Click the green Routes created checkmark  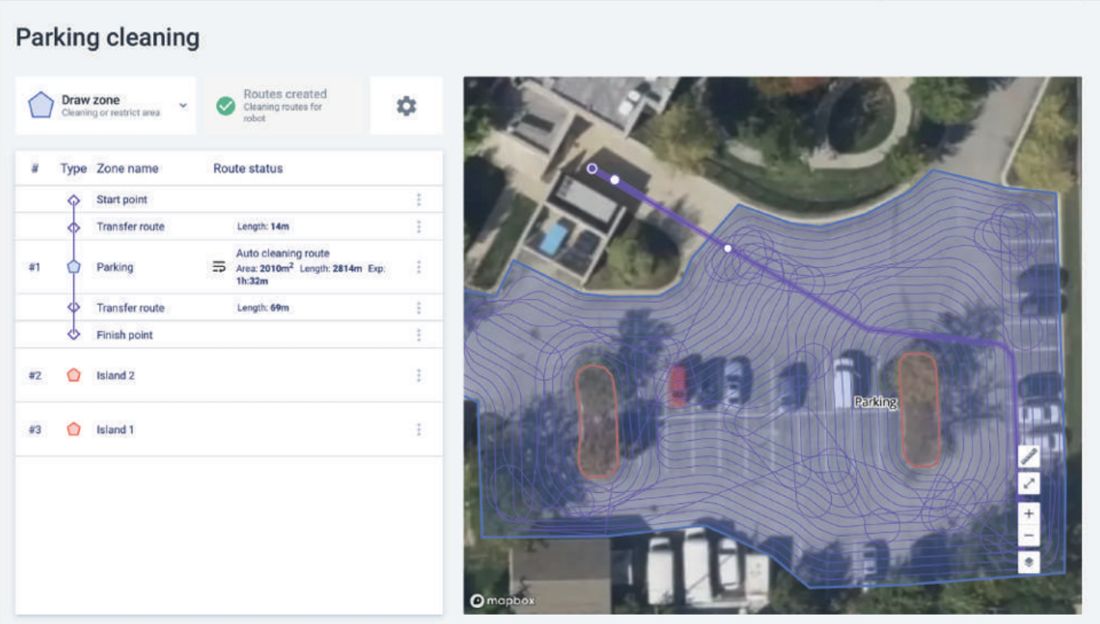point(226,106)
